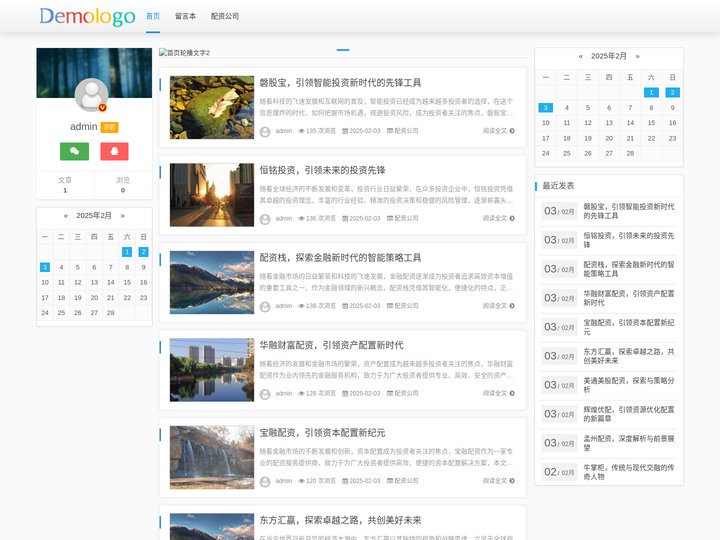Viewport: 720px width, 540px height.
Task: Open article title 恒铭投资，引领未来的投资先锋
Action: click(x=322, y=170)
